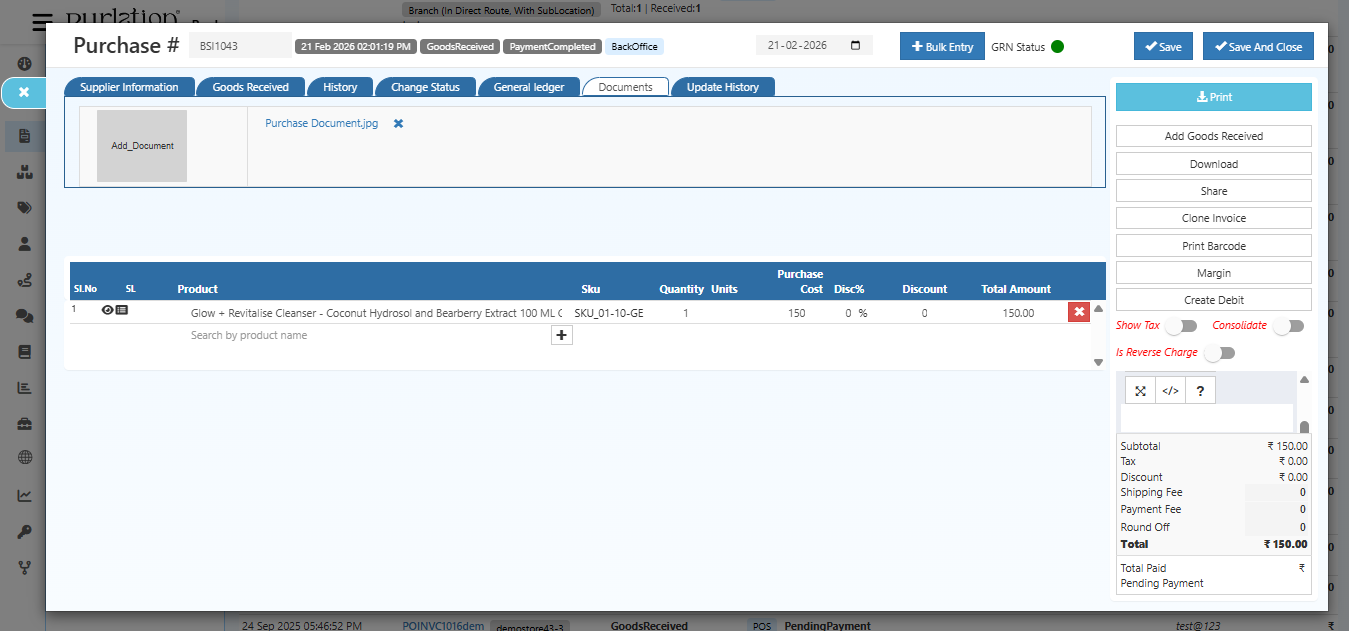Open batch details icon beside the eye

click(122, 310)
